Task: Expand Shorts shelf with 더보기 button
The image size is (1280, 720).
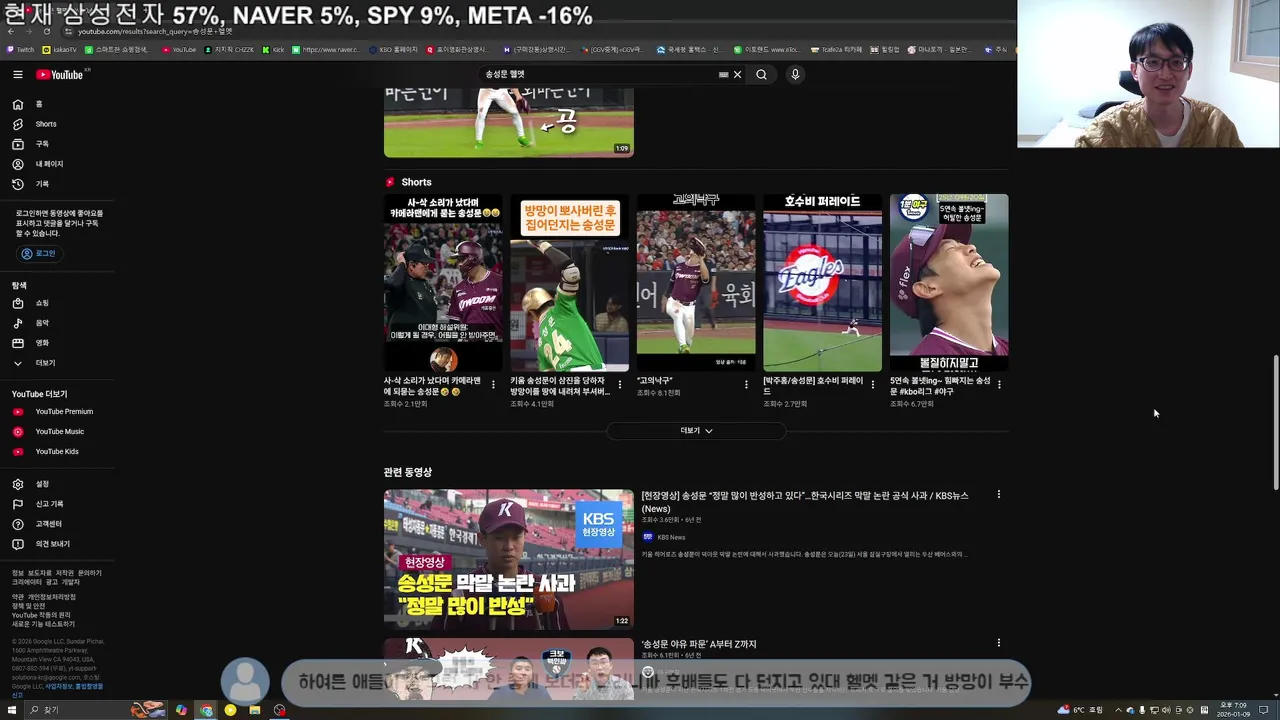Action: [696, 431]
